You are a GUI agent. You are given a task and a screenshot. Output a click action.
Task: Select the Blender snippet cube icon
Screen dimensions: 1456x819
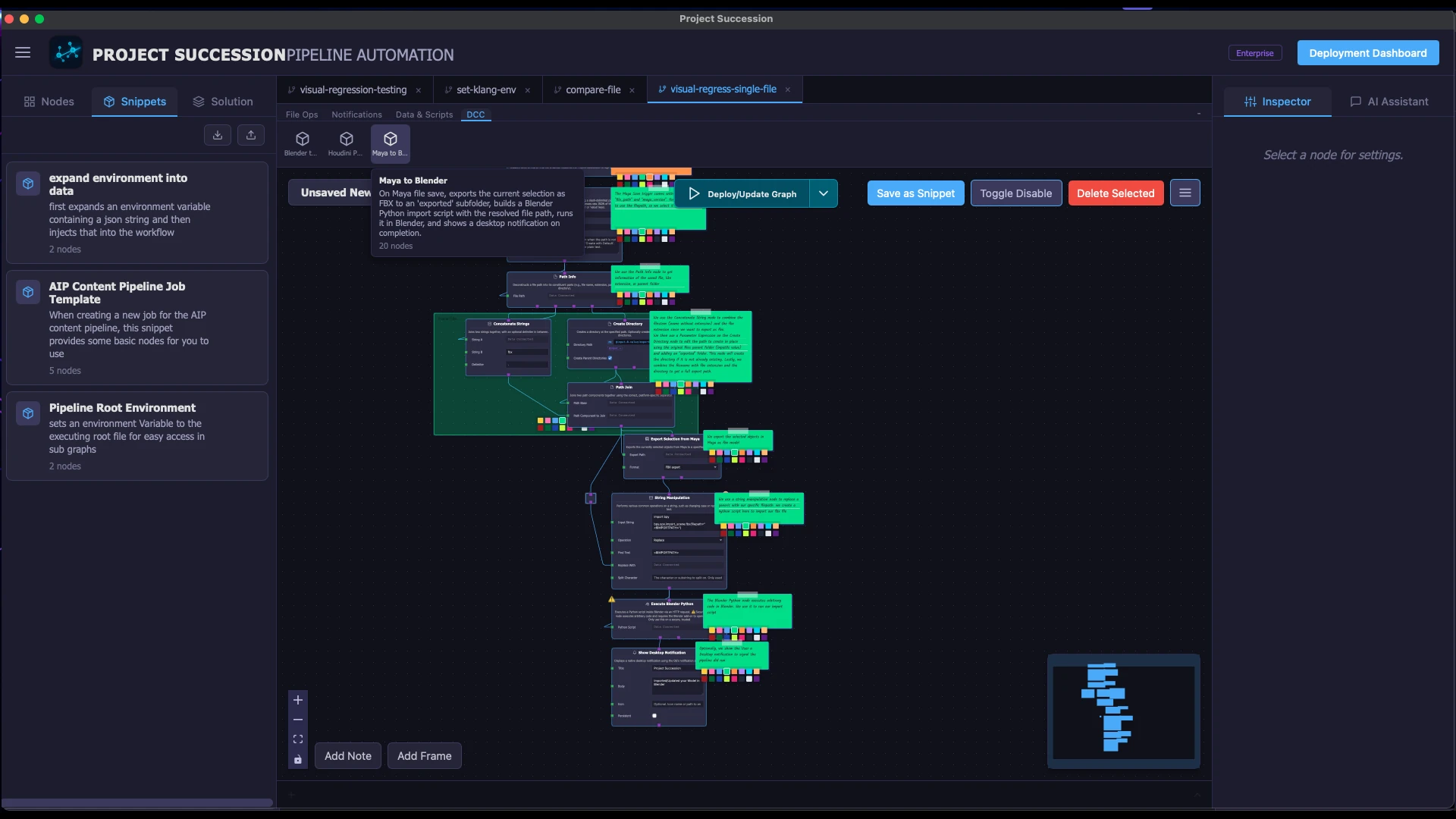click(x=303, y=139)
